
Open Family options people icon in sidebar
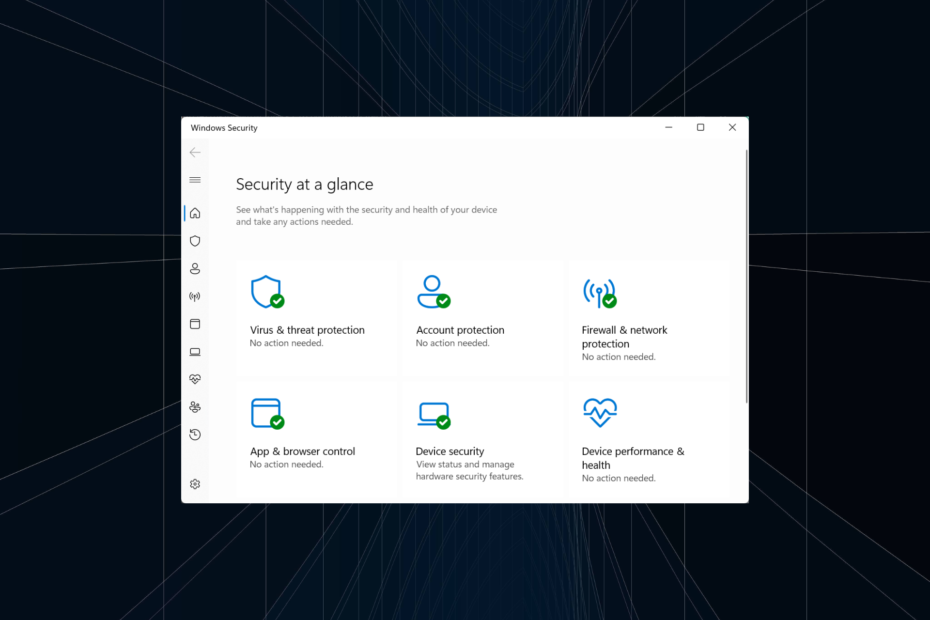(195, 407)
